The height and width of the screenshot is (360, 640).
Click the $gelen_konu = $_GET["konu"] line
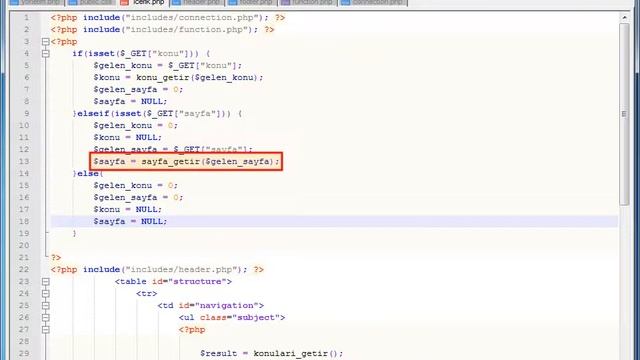click(x=167, y=66)
